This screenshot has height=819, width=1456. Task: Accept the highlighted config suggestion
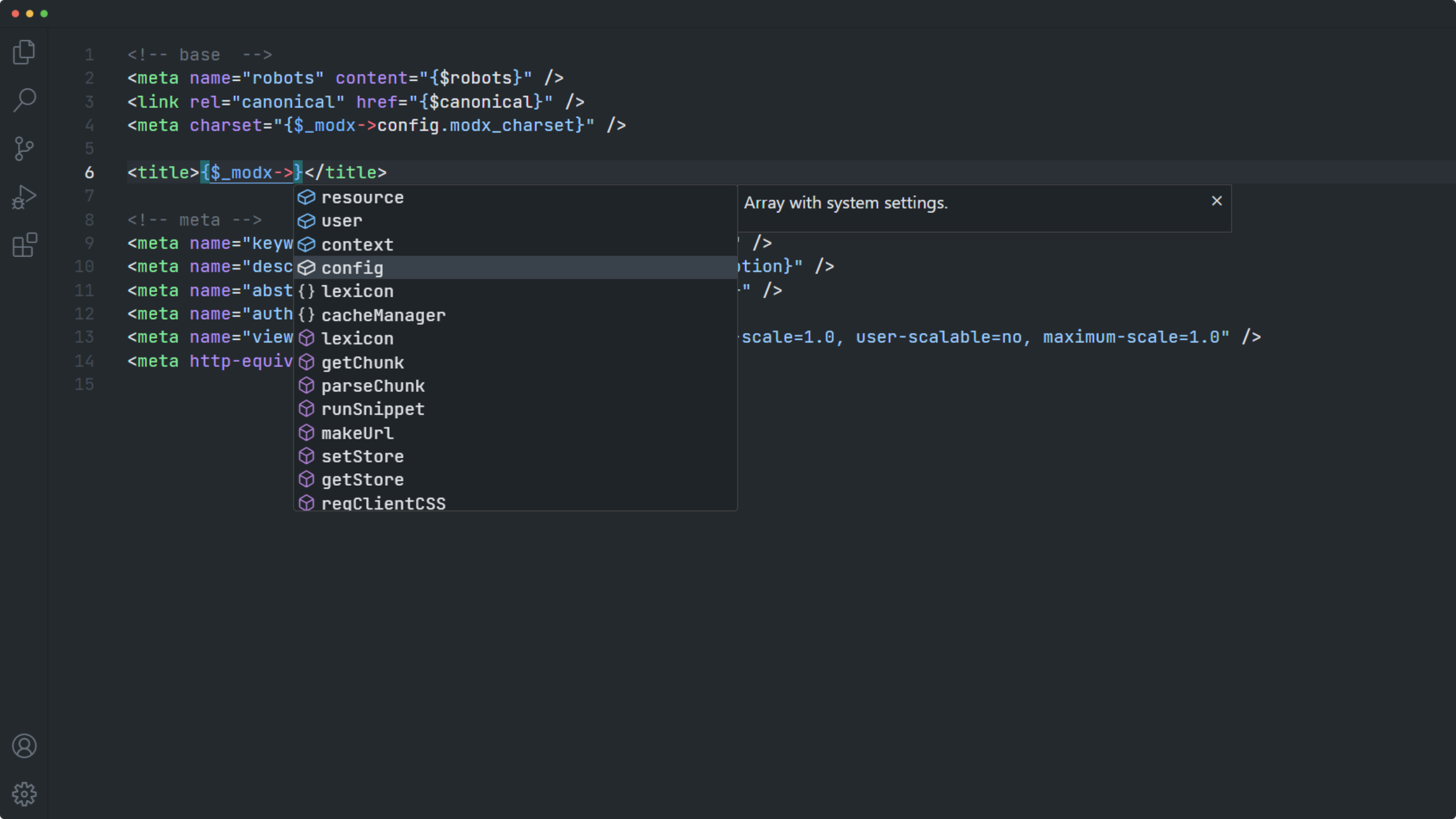(352, 268)
